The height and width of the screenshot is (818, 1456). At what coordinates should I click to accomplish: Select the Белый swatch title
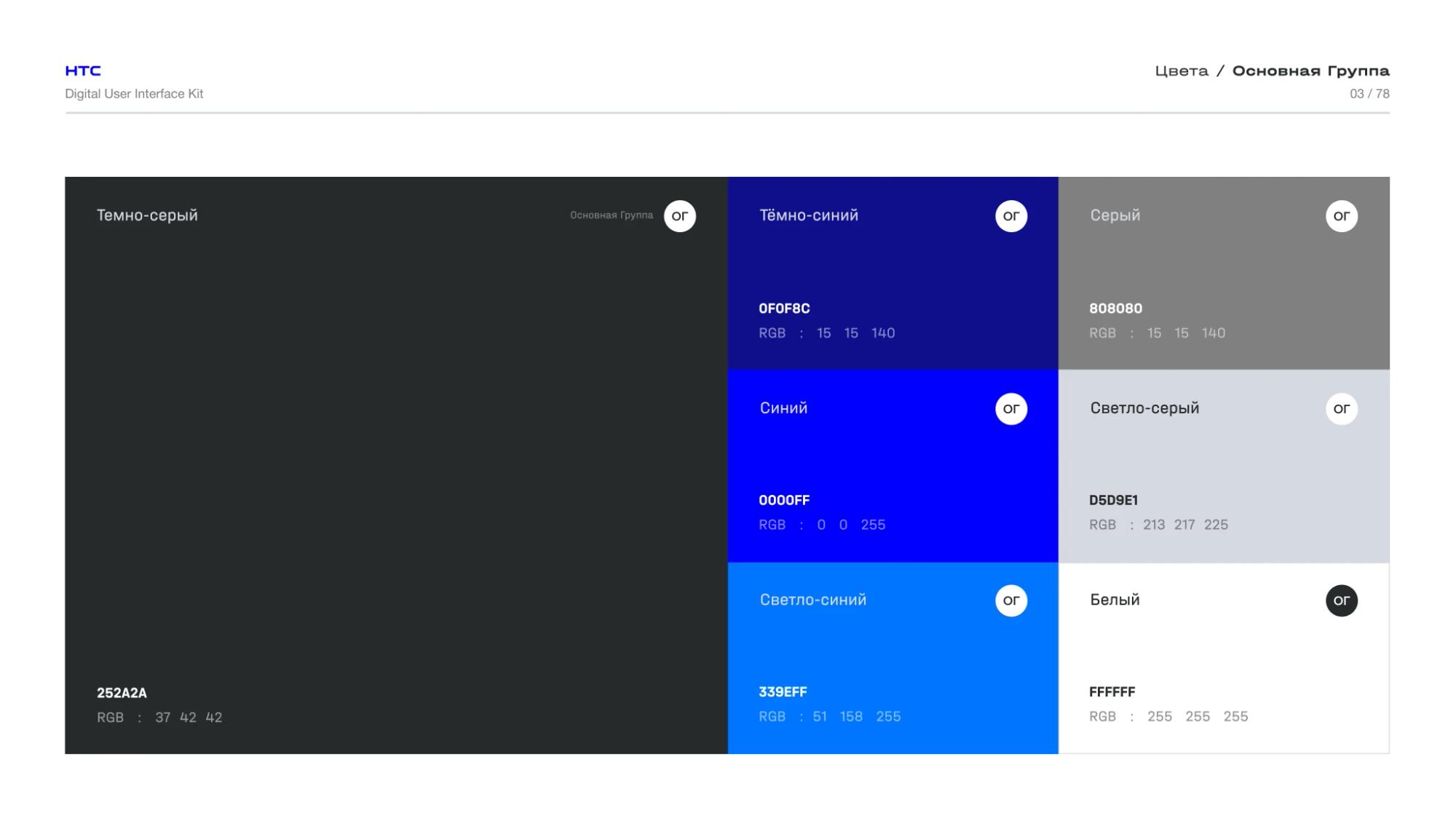[1115, 600]
